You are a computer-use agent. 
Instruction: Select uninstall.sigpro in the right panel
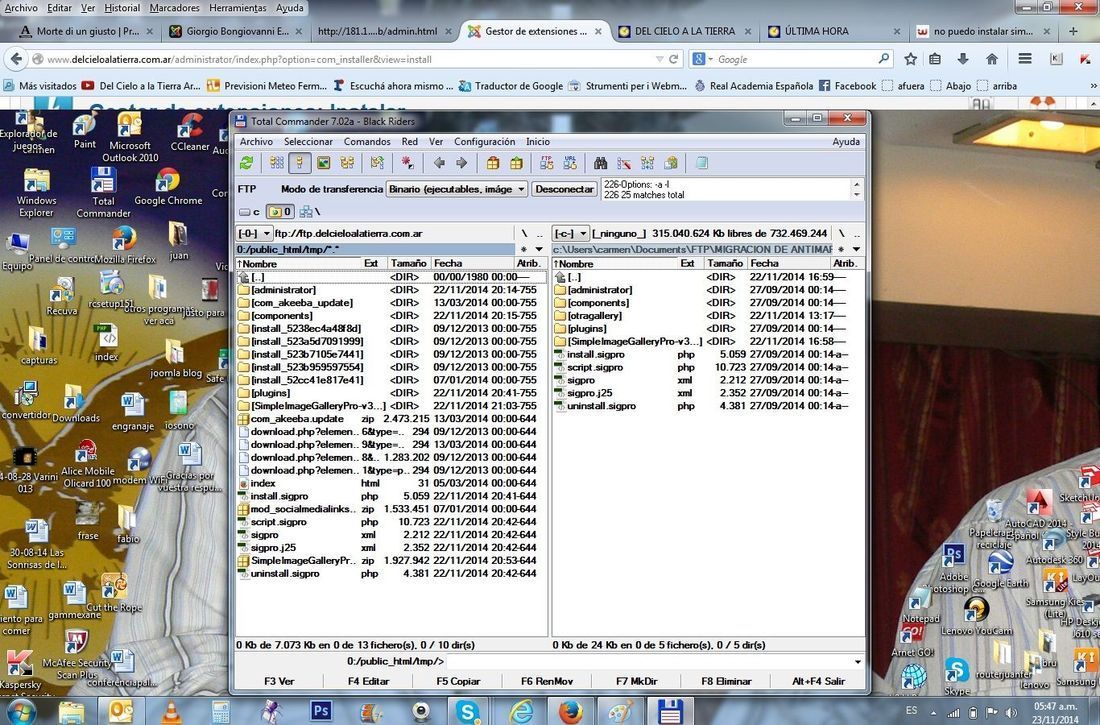(x=602, y=406)
